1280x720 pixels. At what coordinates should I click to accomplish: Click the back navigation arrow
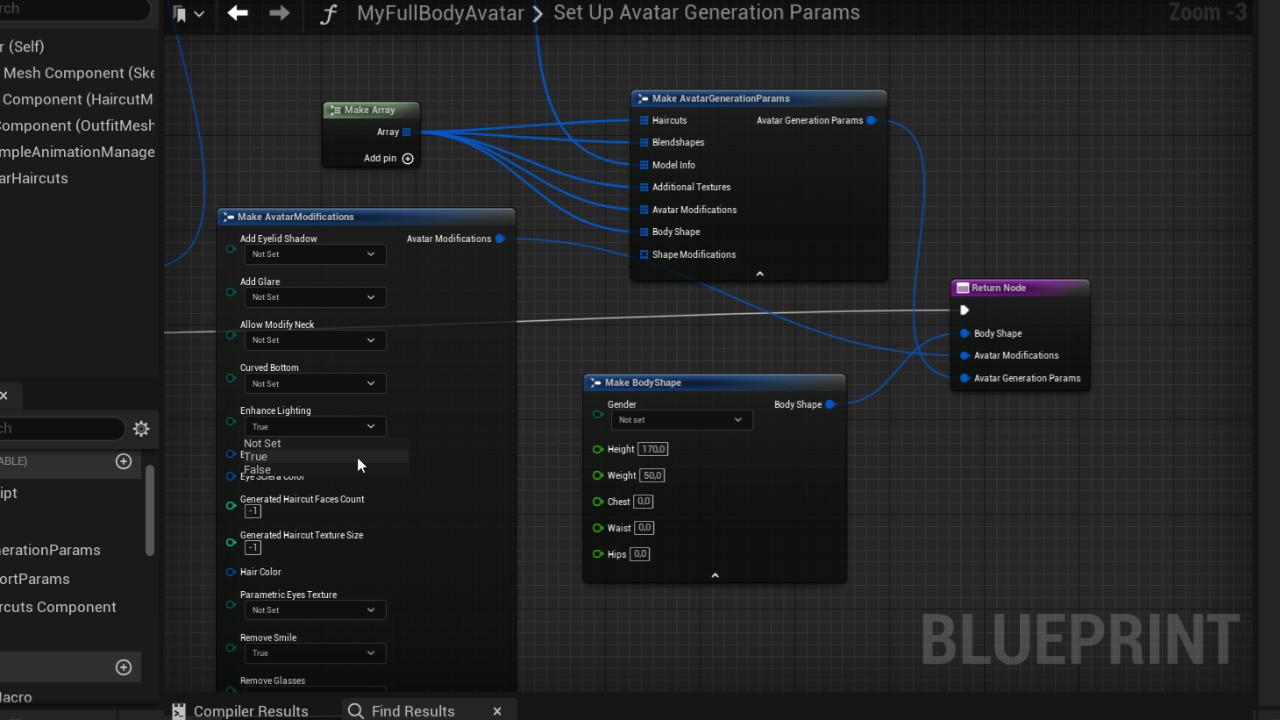(237, 13)
